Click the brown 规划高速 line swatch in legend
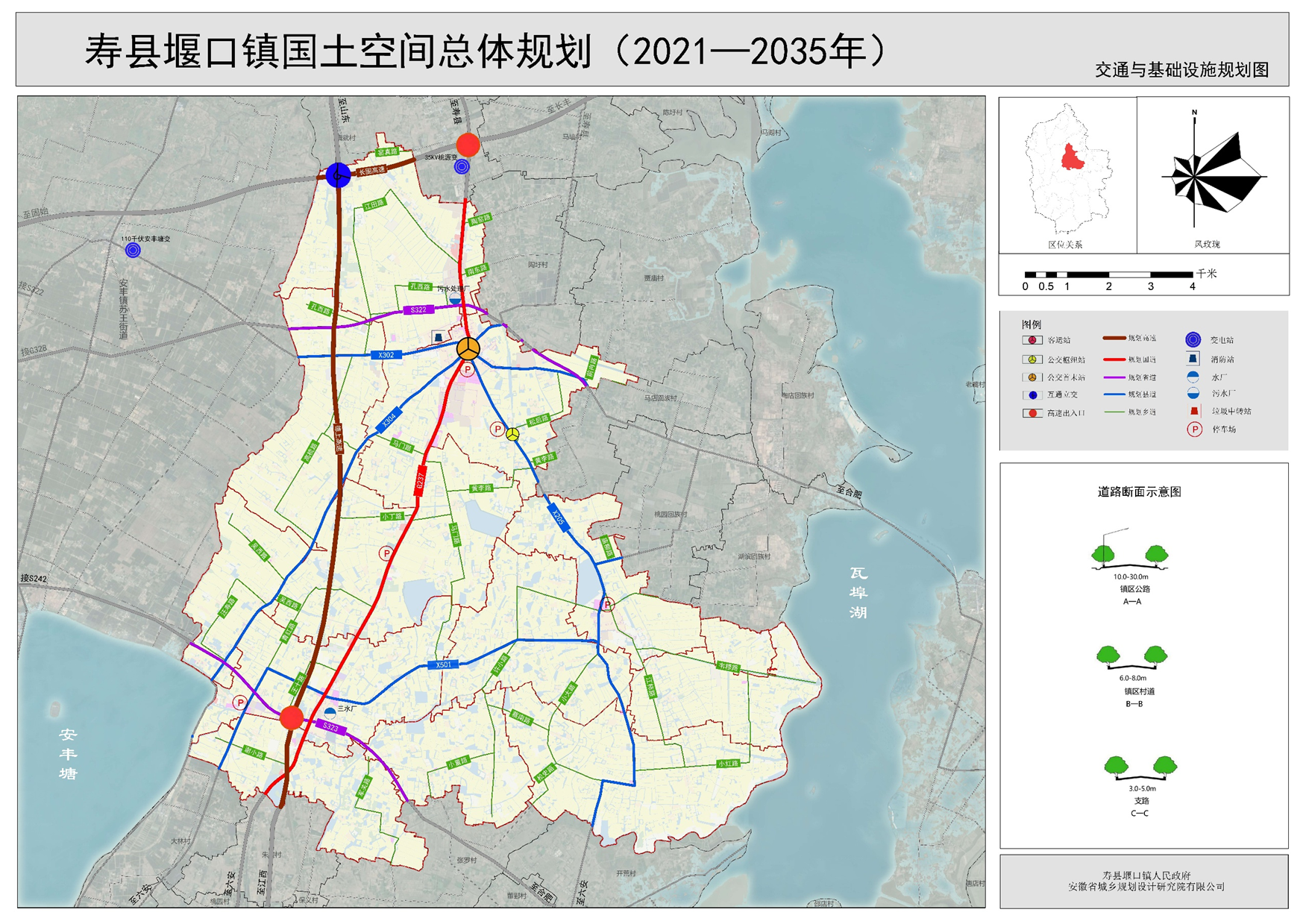The height and width of the screenshot is (924, 1306). [1114, 339]
